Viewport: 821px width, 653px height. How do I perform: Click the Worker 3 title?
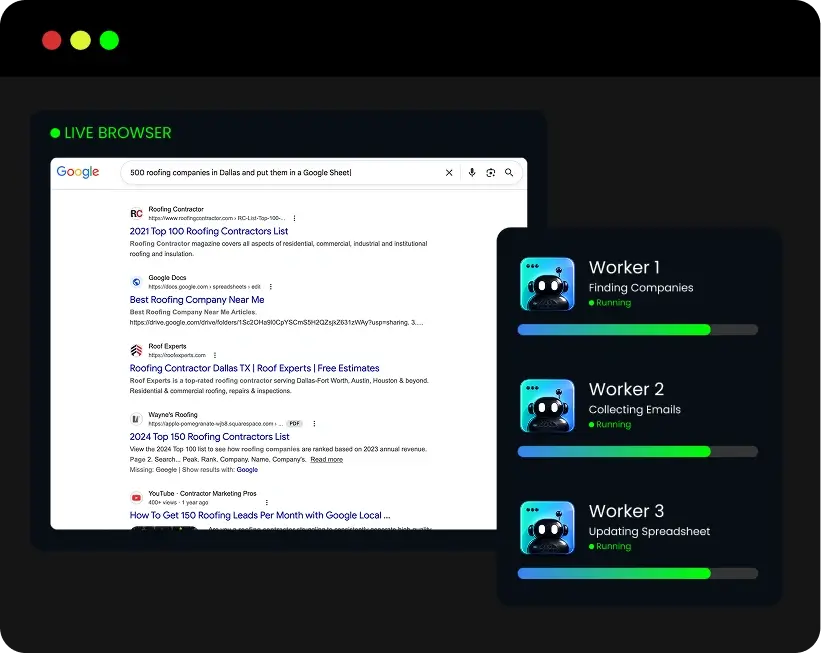(x=626, y=511)
